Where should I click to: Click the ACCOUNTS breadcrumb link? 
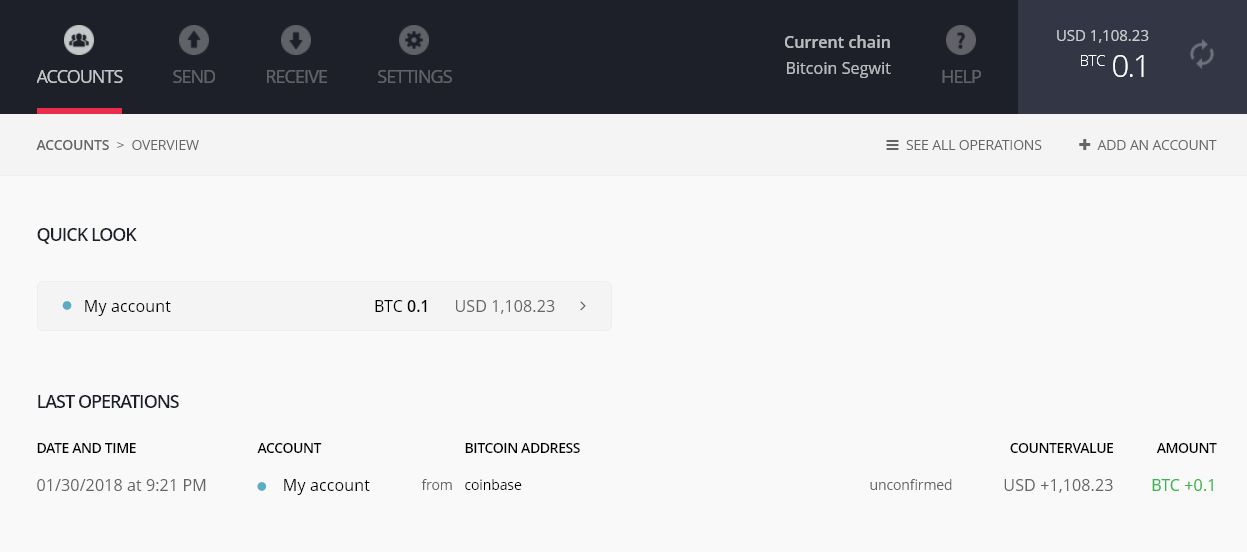coord(73,145)
